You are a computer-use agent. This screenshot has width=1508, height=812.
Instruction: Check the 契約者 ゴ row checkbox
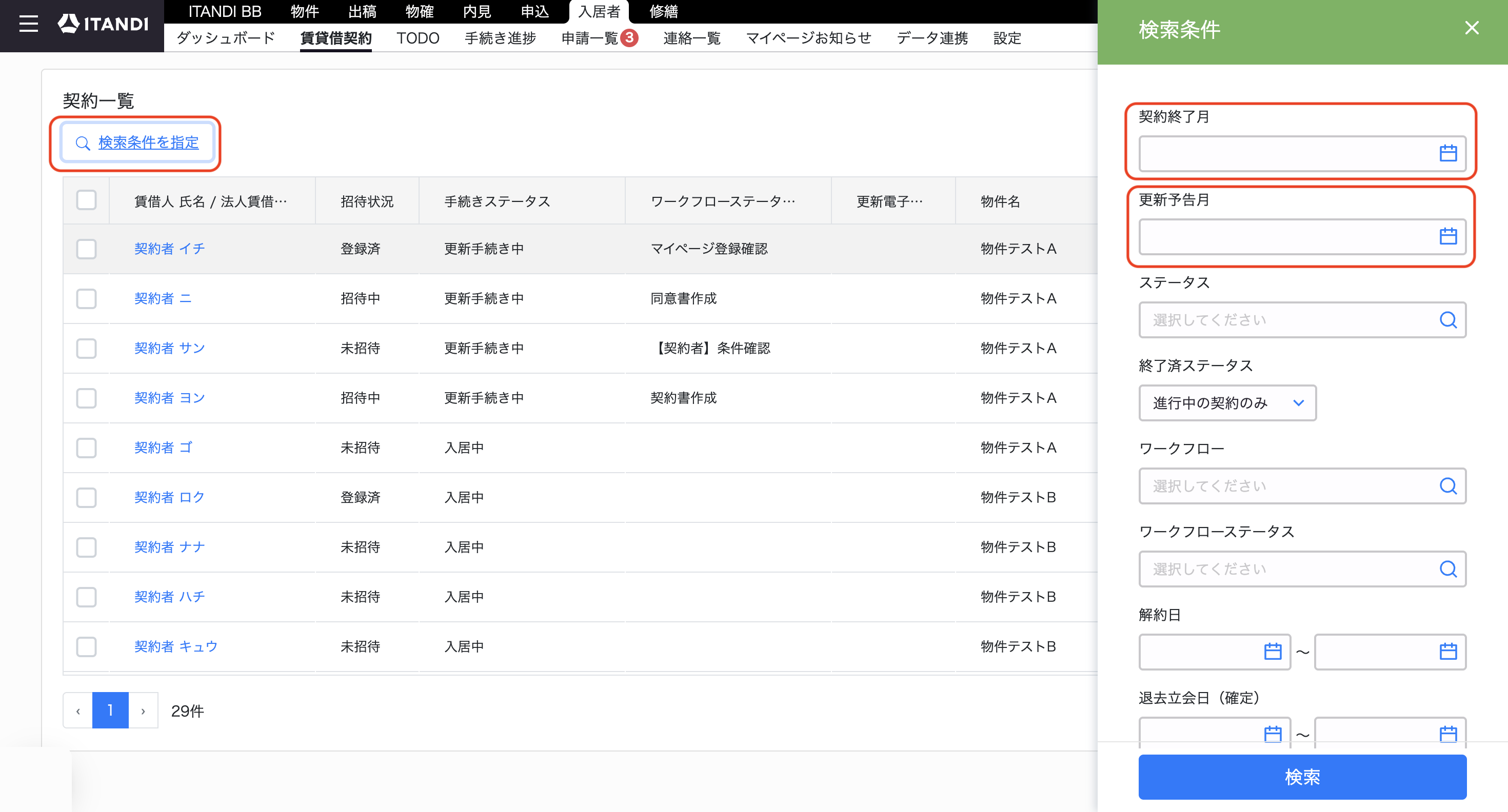(86, 448)
